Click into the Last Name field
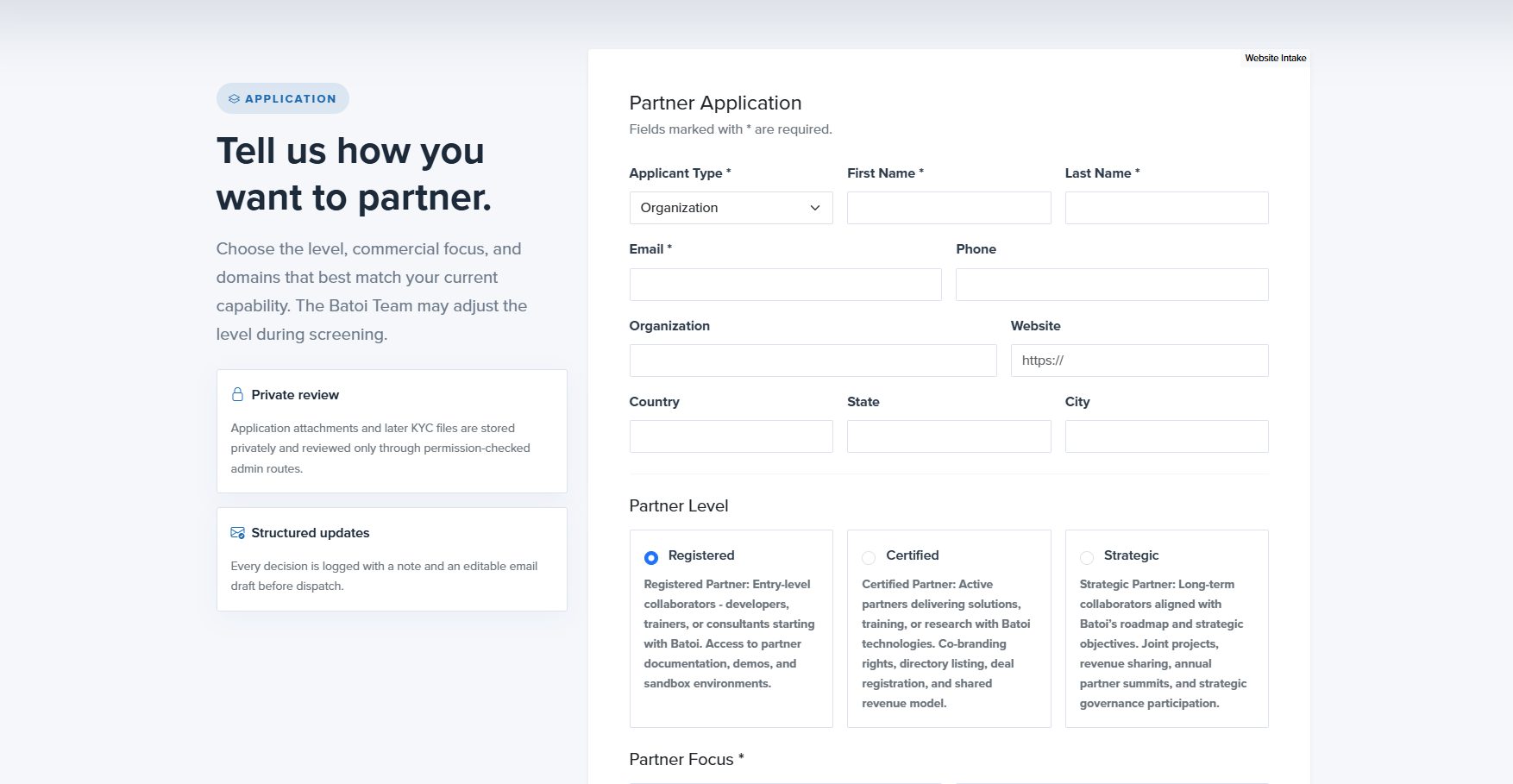 1167,208
